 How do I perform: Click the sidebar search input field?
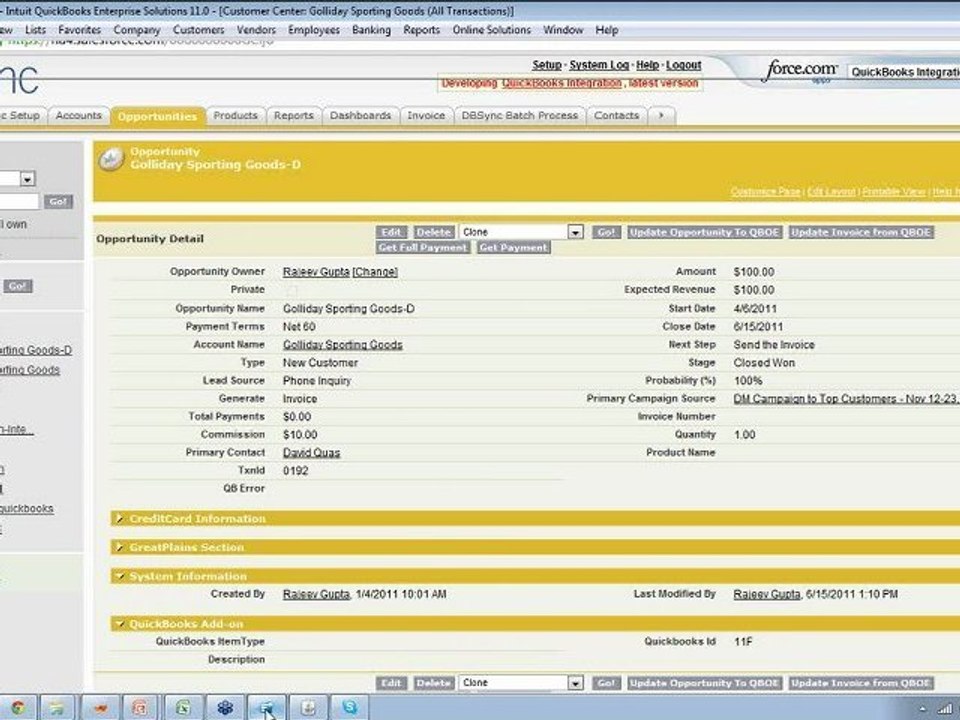18,201
